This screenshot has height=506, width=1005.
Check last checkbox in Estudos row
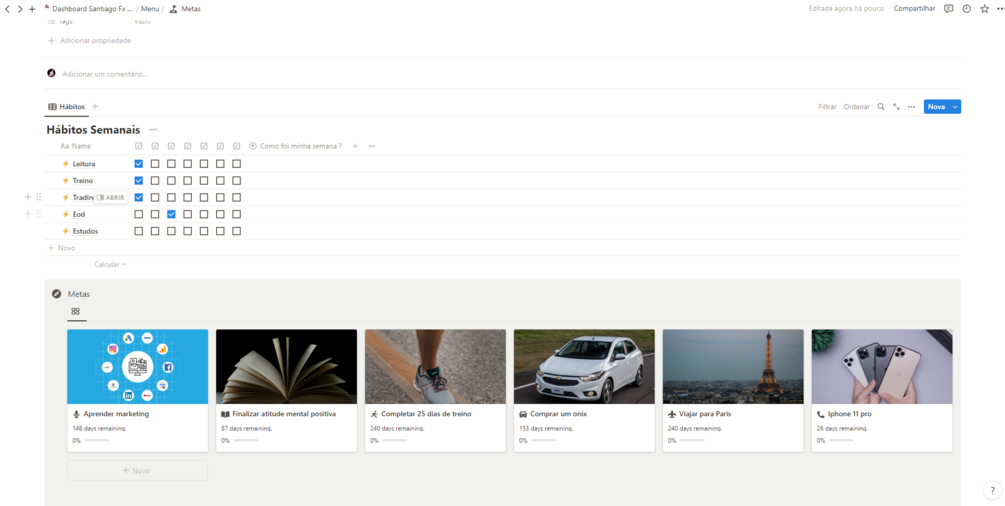click(x=237, y=231)
